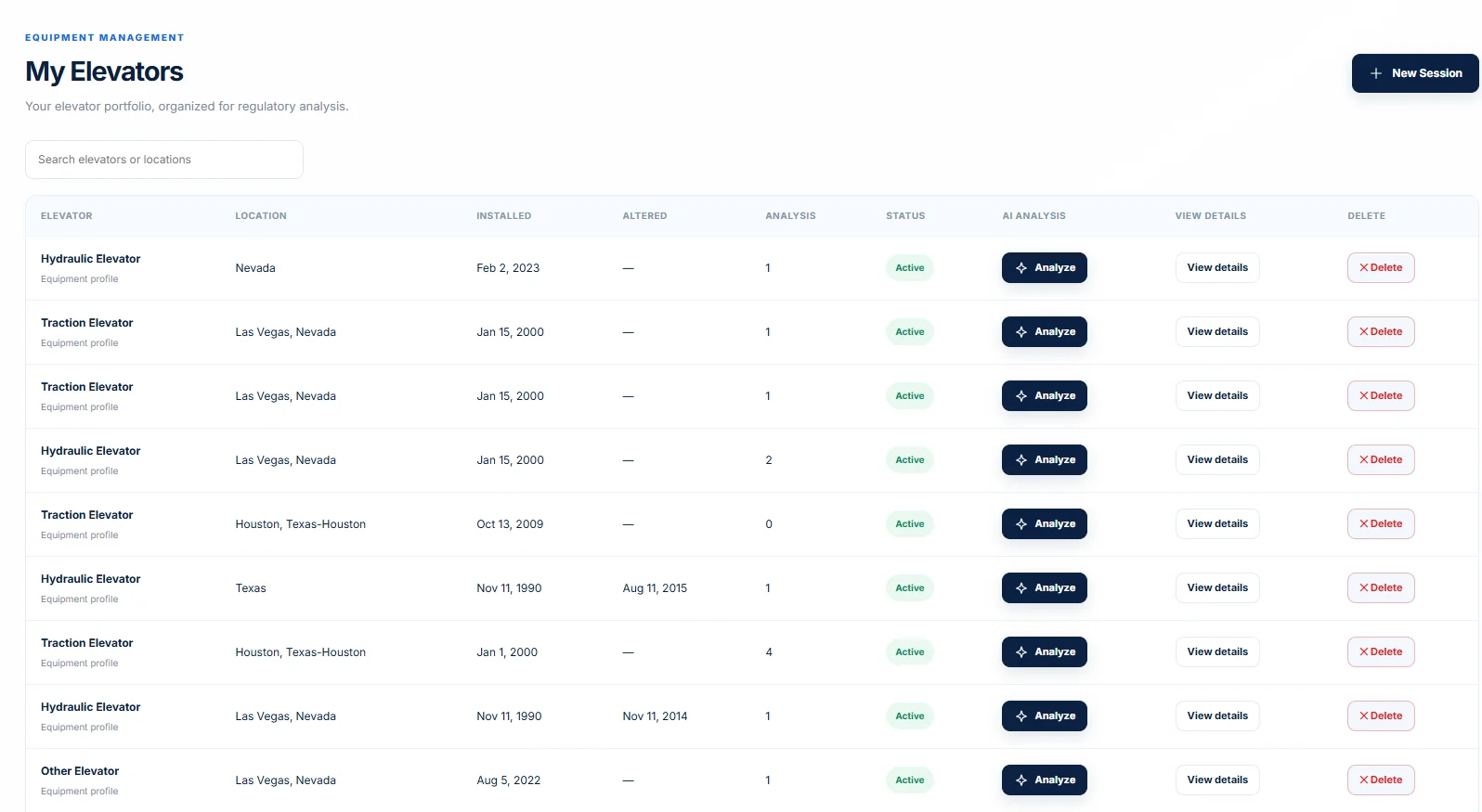The image size is (1482, 812).
Task: Select the altered date Aug 11, 2015
Action: coord(655,588)
